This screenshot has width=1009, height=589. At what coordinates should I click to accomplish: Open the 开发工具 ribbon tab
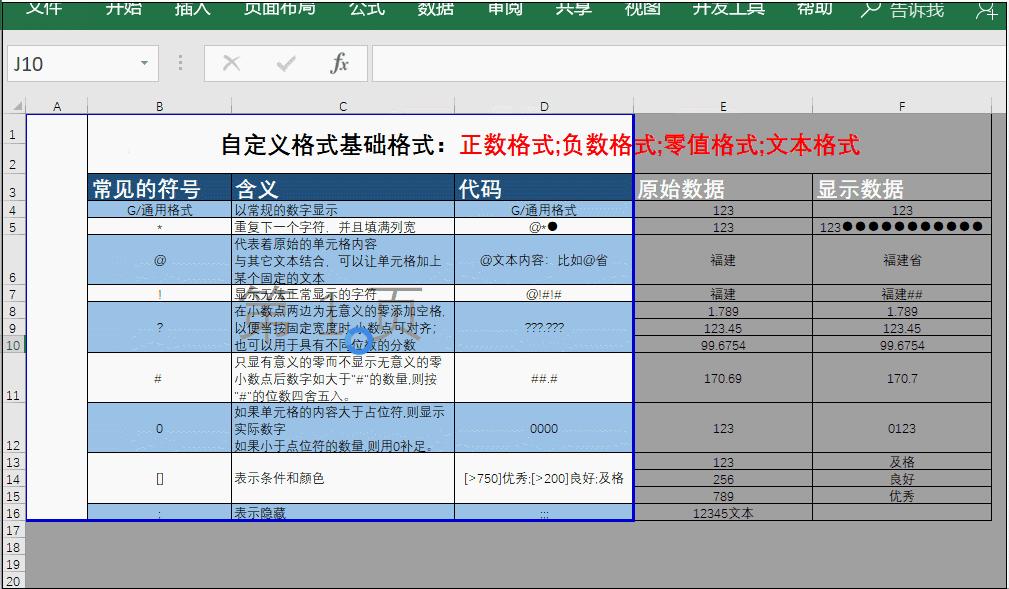click(x=728, y=12)
